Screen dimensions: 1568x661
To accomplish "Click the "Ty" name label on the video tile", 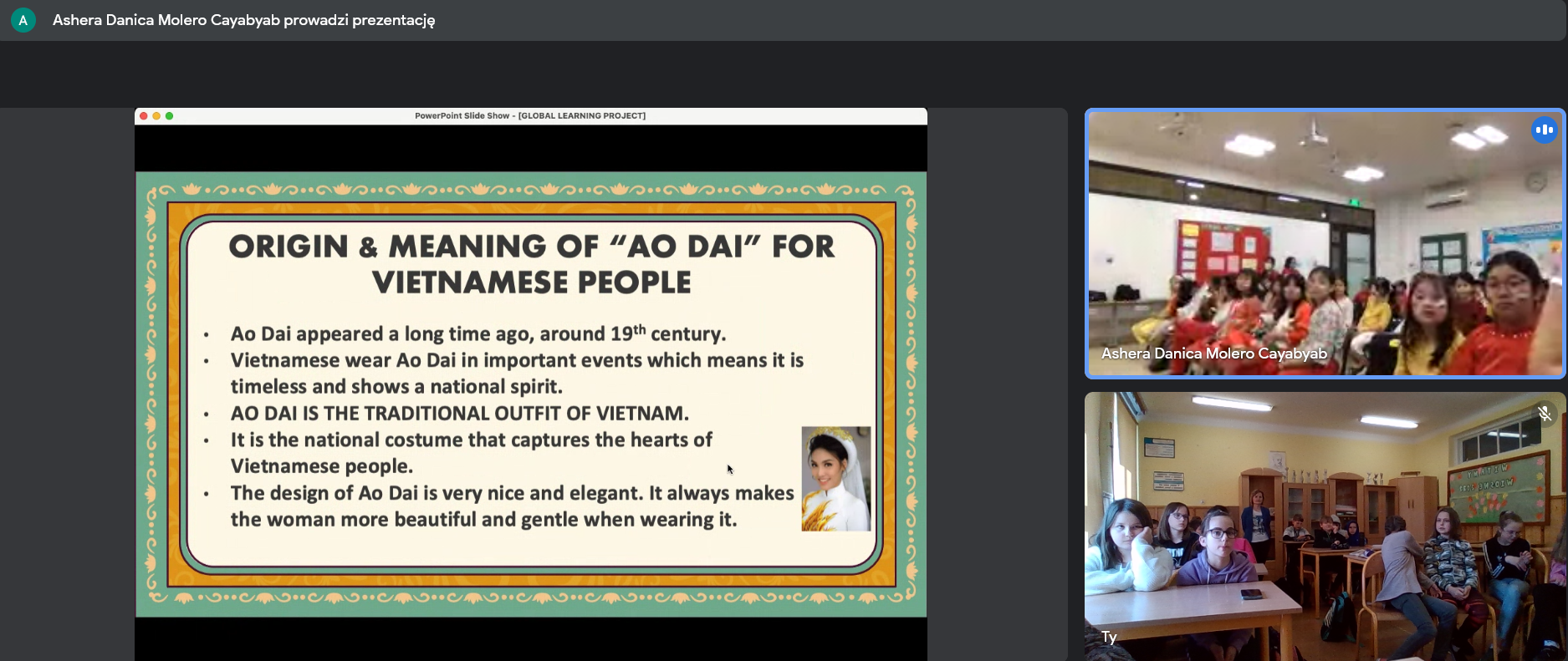I will tap(1109, 637).
